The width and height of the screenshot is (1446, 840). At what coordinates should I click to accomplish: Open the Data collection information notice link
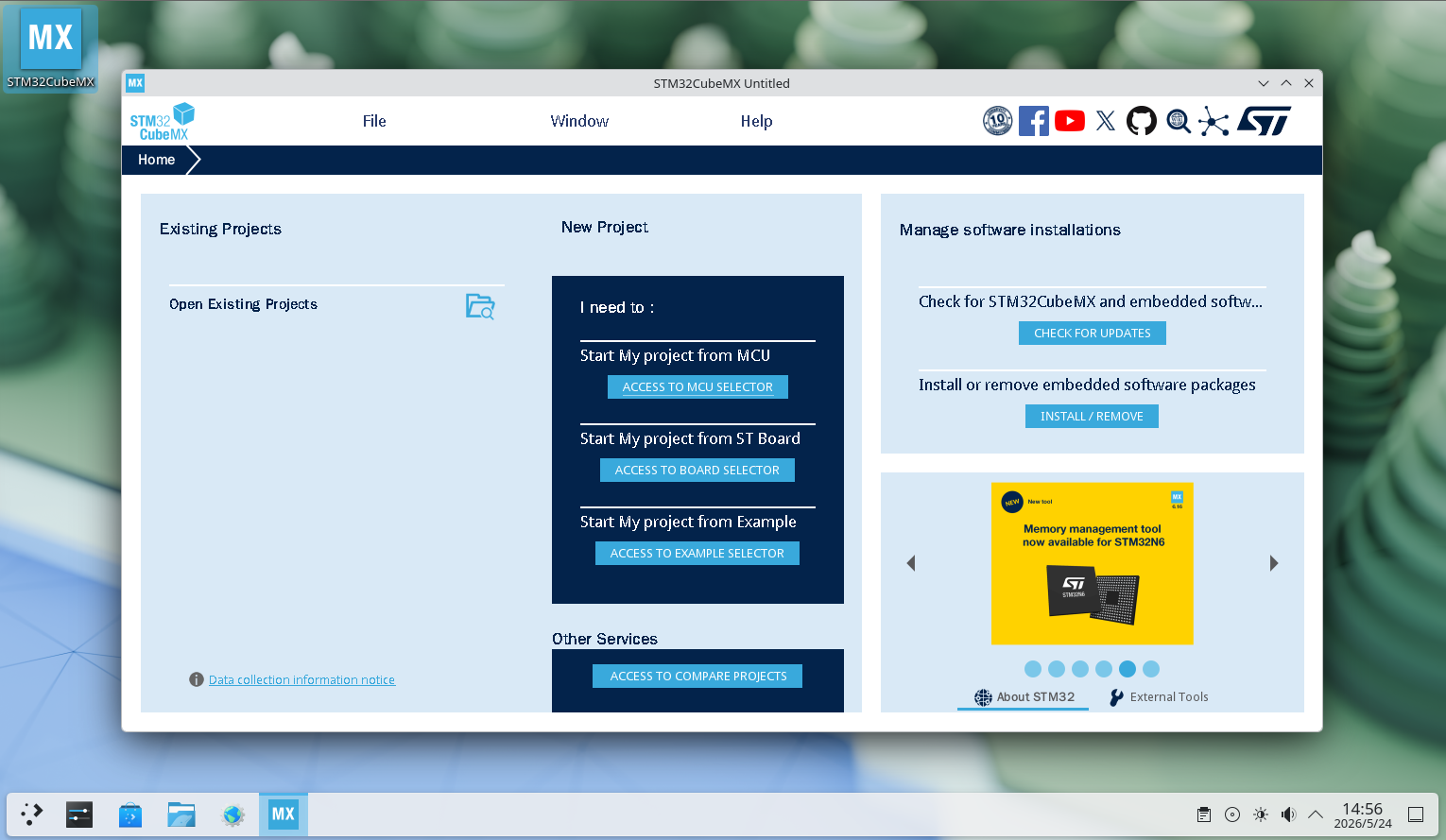[x=301, y=680]
